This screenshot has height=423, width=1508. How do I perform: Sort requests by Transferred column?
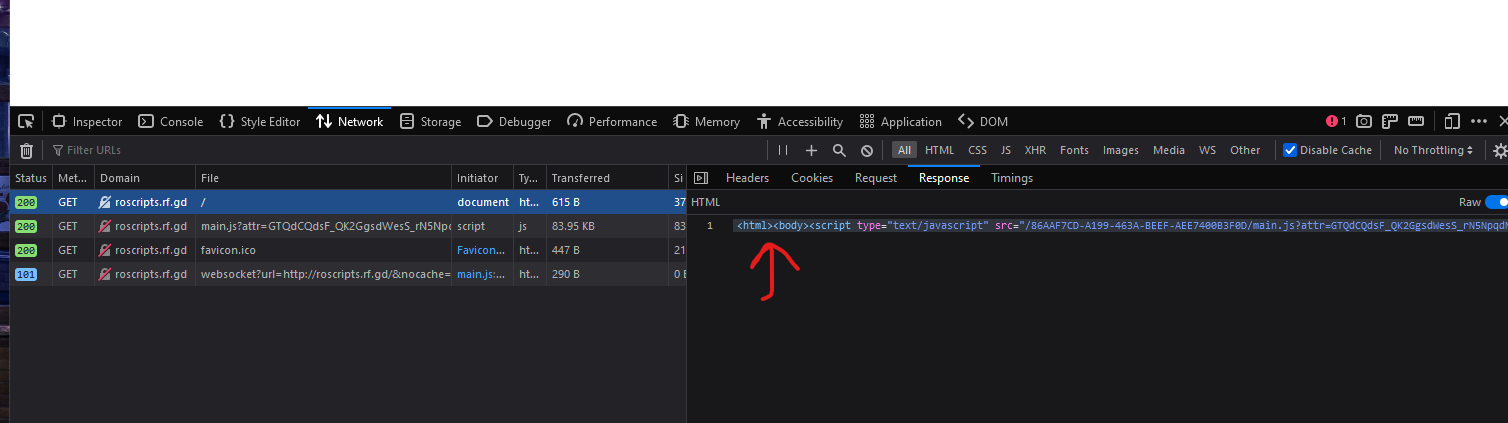581,178
